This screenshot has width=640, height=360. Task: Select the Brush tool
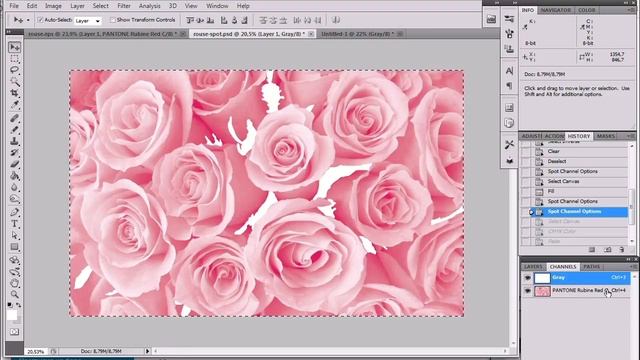[15, 130]
